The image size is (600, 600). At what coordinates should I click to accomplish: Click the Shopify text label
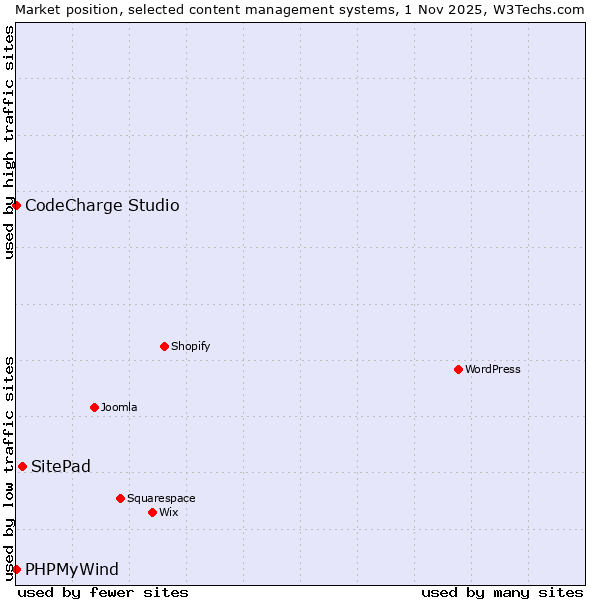tap(190, 346)
